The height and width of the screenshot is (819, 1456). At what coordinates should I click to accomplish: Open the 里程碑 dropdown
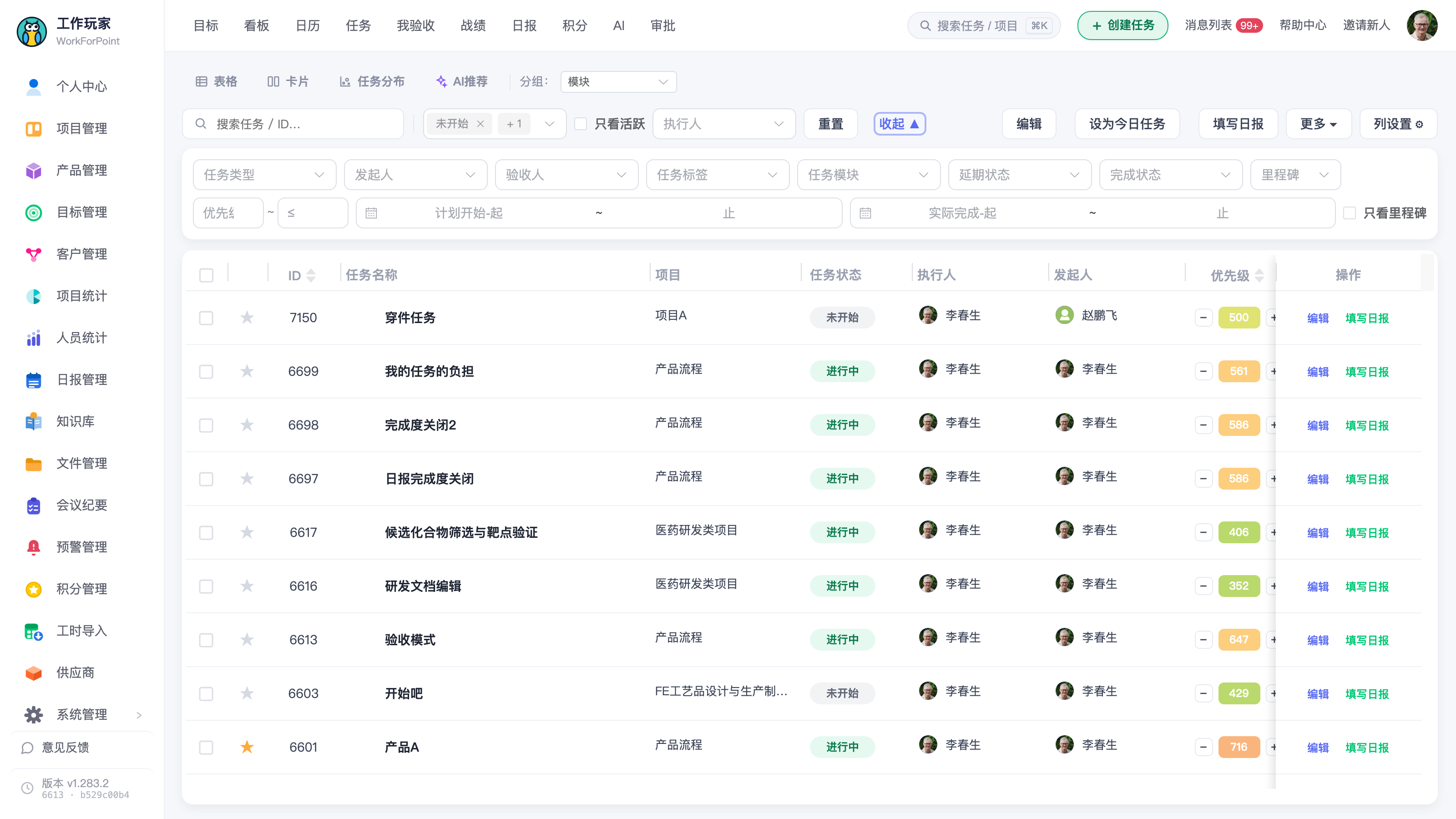1295,175
